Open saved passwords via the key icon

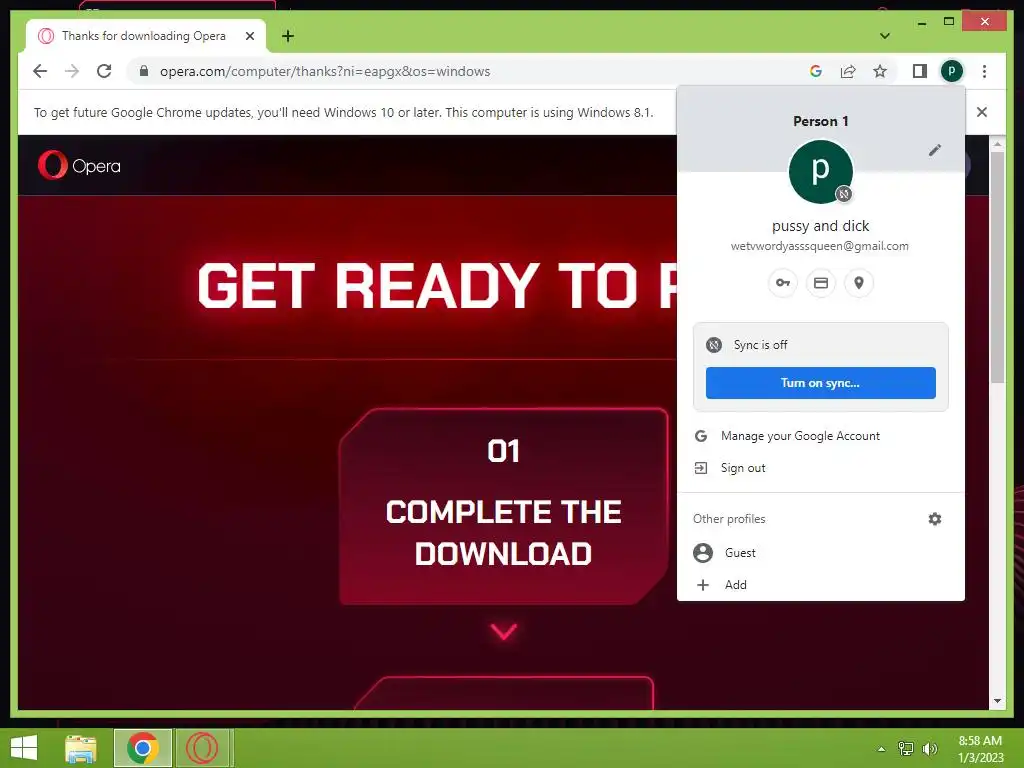tap(782, 283)
